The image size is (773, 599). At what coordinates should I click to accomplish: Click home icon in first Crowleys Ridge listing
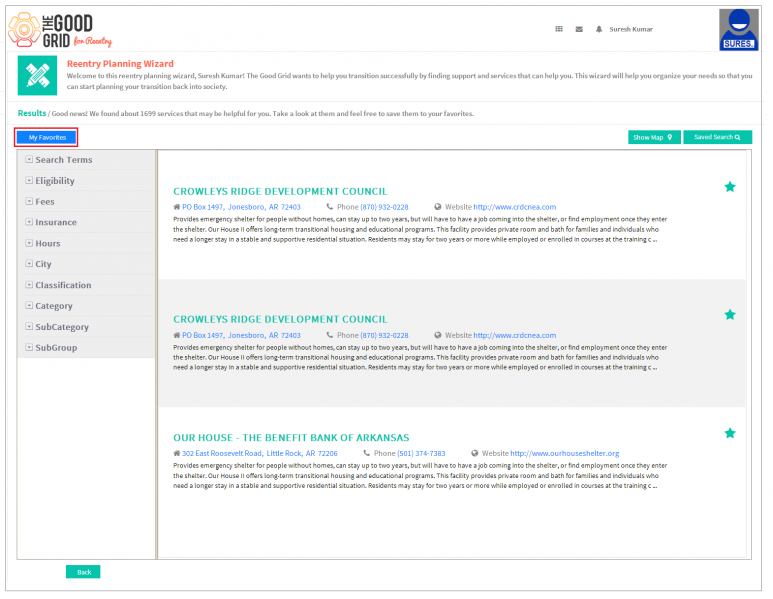click(176, 207)
